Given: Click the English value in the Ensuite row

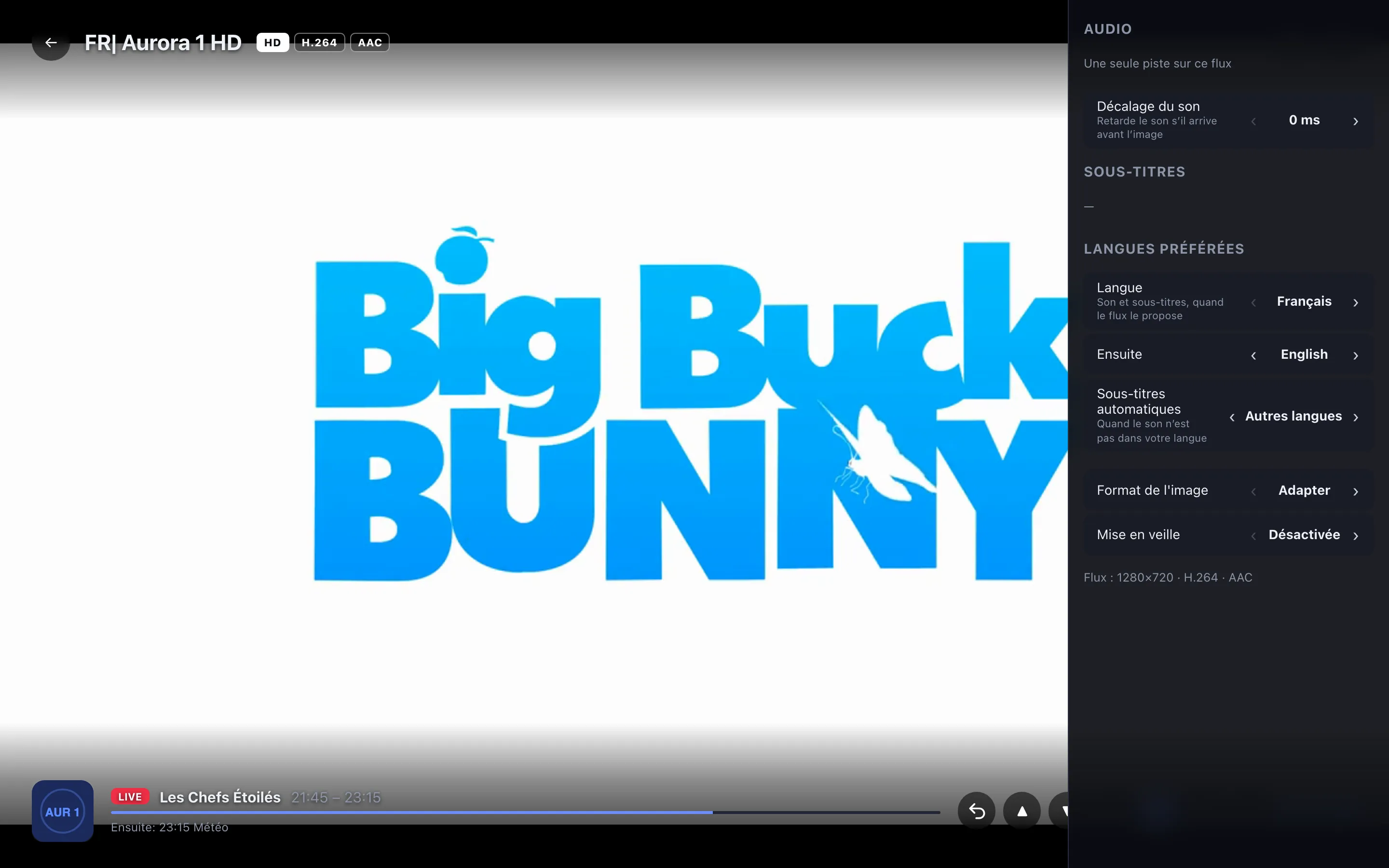Looking at the screenshot, I should 1304,354.
